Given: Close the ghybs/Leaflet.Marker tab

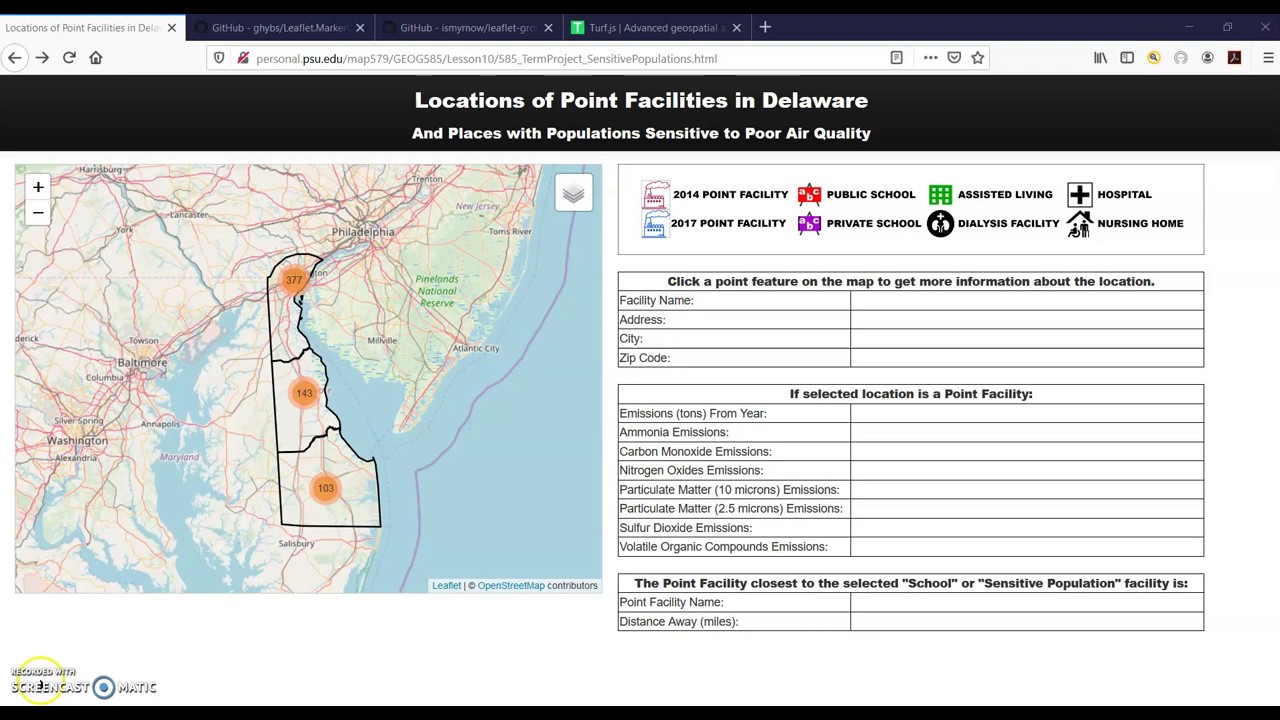Looking at the screenshot, I should (x=360, y=28).
